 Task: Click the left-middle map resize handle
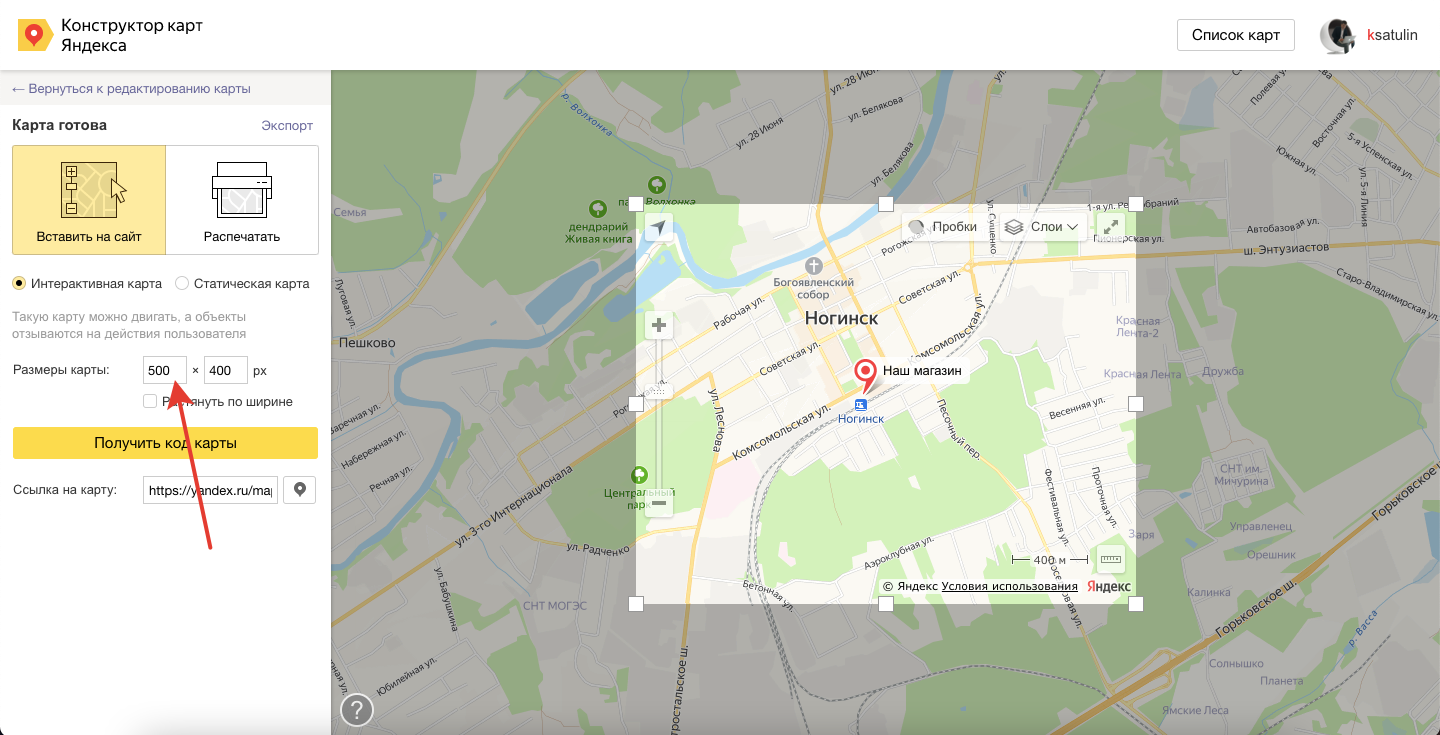[636, 404]
